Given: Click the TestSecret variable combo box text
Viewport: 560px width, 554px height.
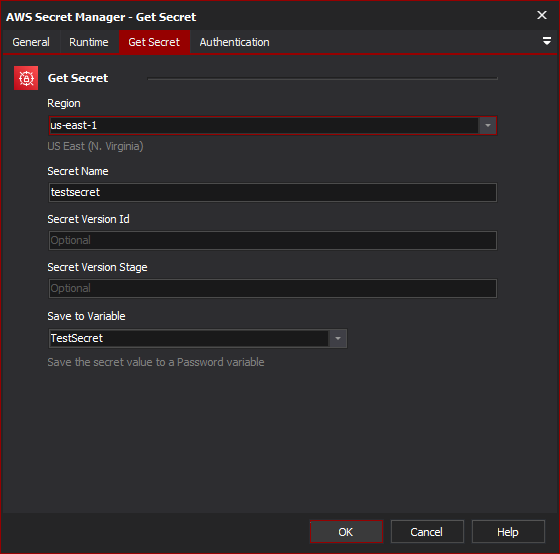Looking at the screenshot, I should pyautogui.click(x=189, y=338).
